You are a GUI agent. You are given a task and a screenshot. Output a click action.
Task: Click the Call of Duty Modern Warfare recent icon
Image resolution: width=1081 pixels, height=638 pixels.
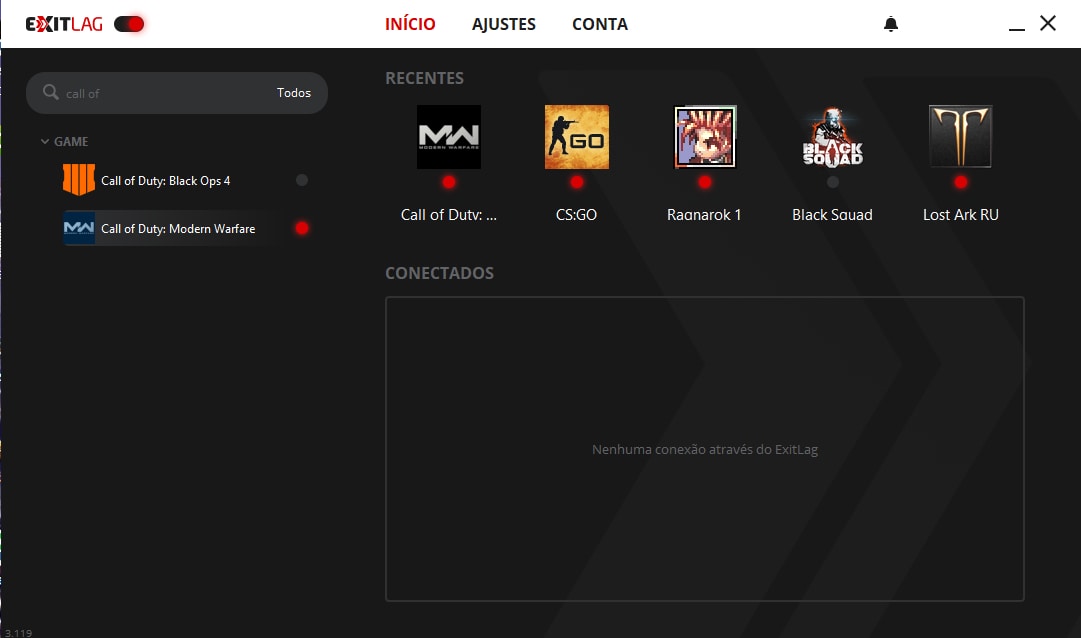448,137
